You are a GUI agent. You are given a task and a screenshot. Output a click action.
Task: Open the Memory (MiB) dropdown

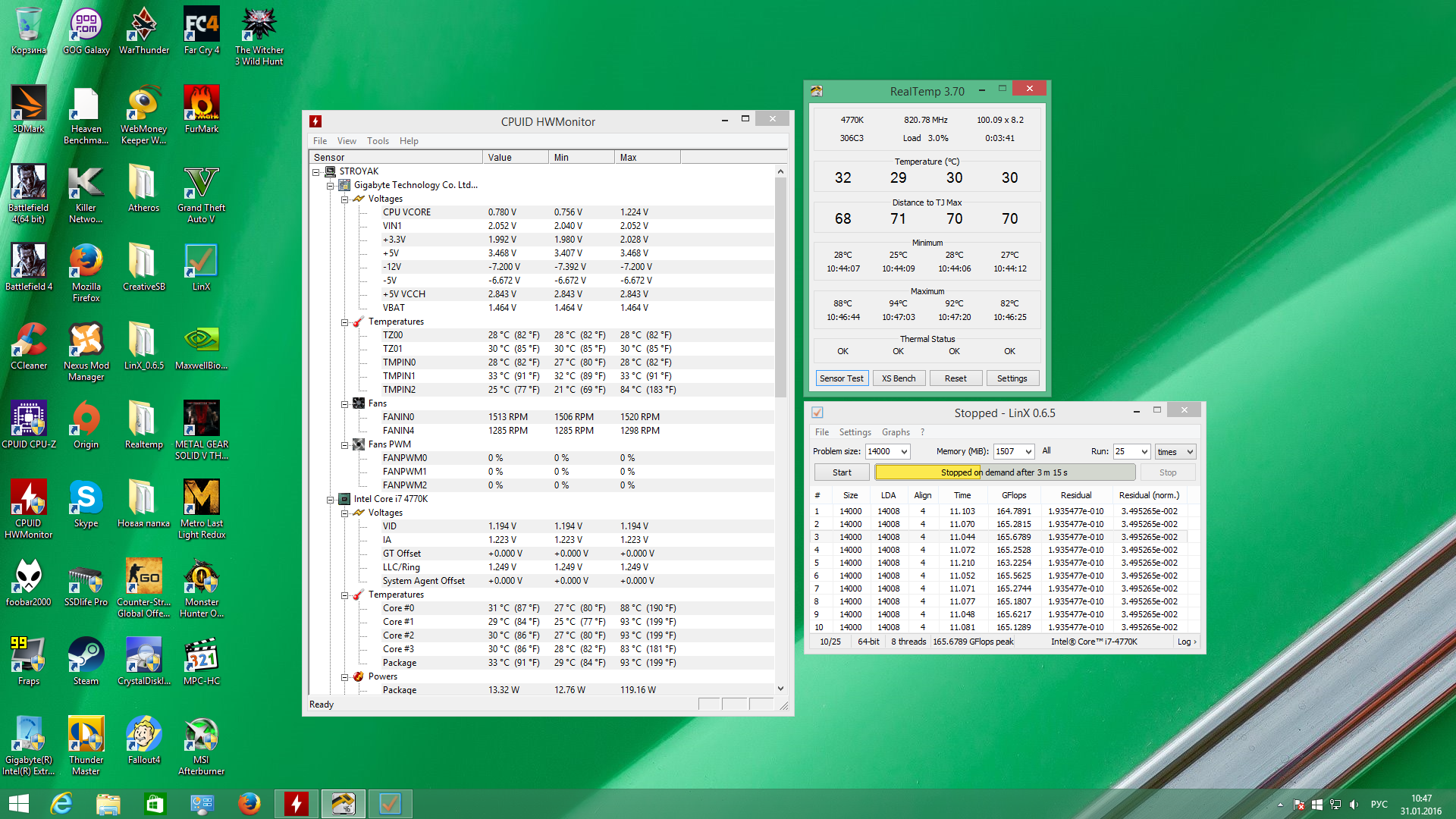[x=1028, y=451]
